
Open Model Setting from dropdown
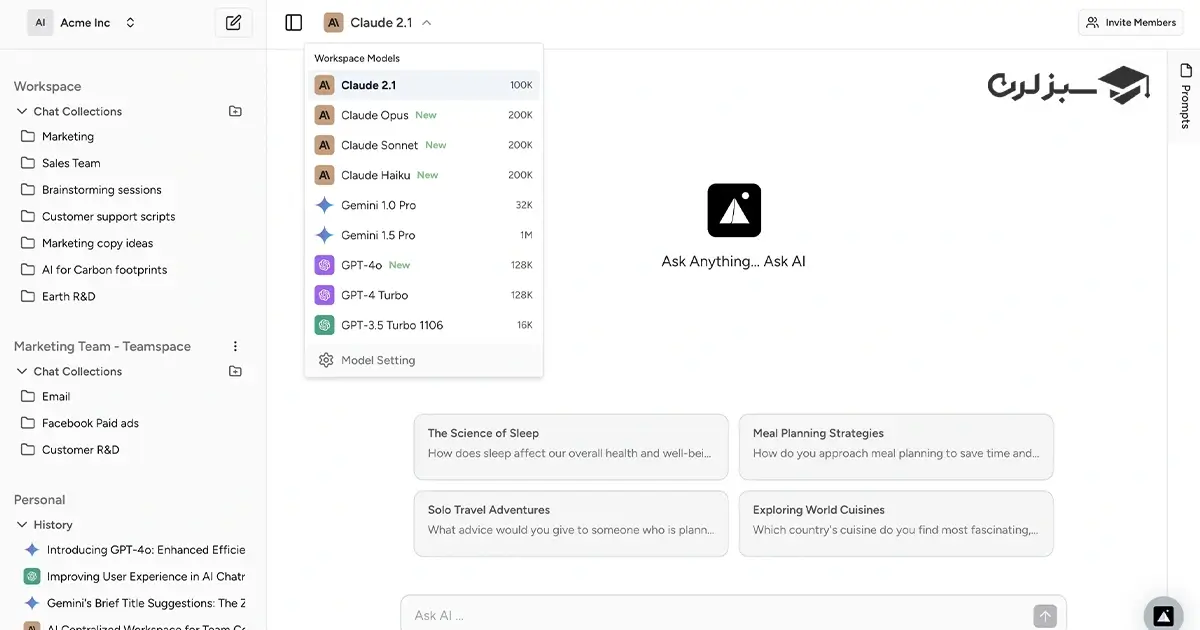click(x=424, y=360)
